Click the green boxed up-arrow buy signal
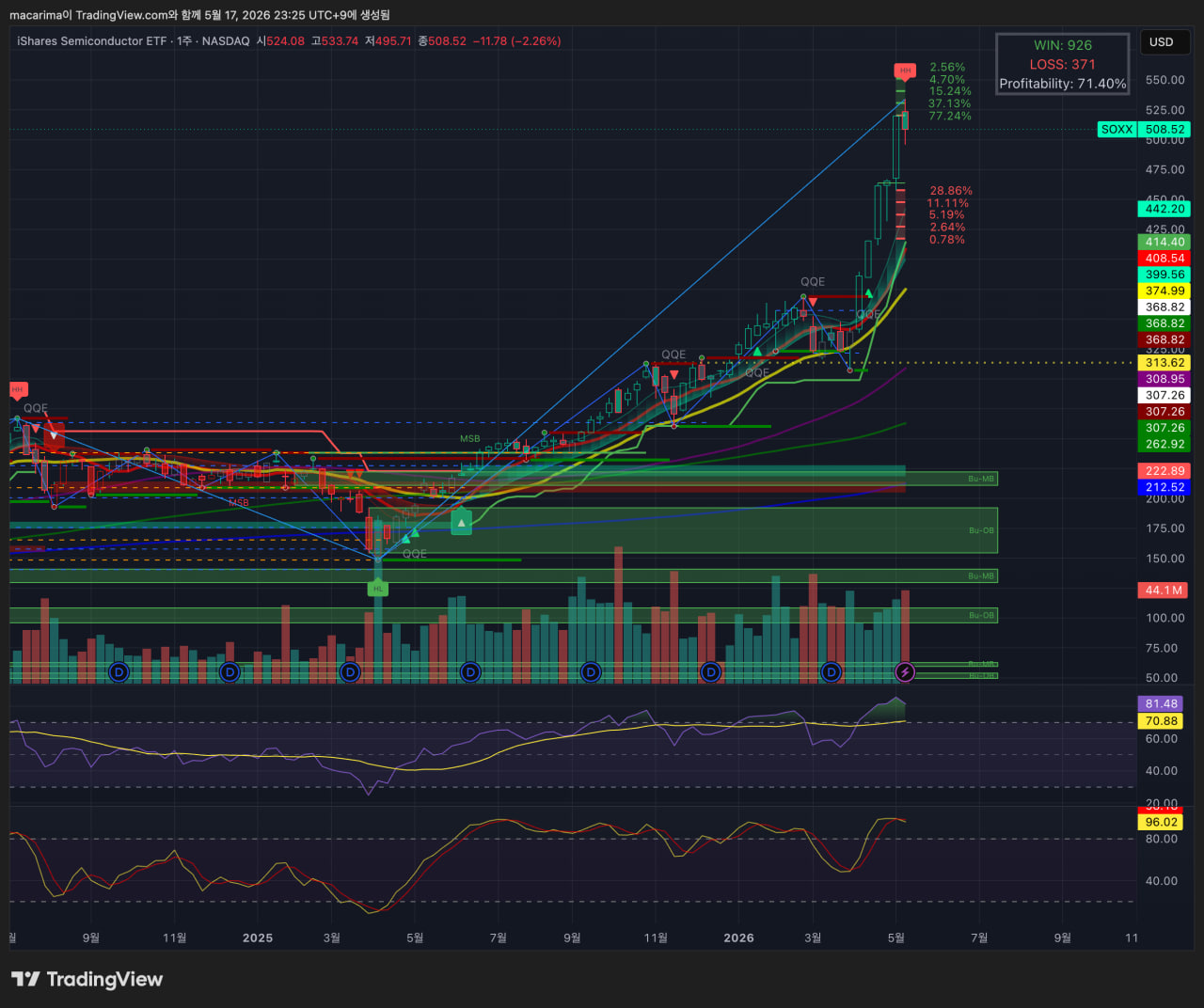The width and height of the screenshot is (1204, 1008). click(461, 522)
